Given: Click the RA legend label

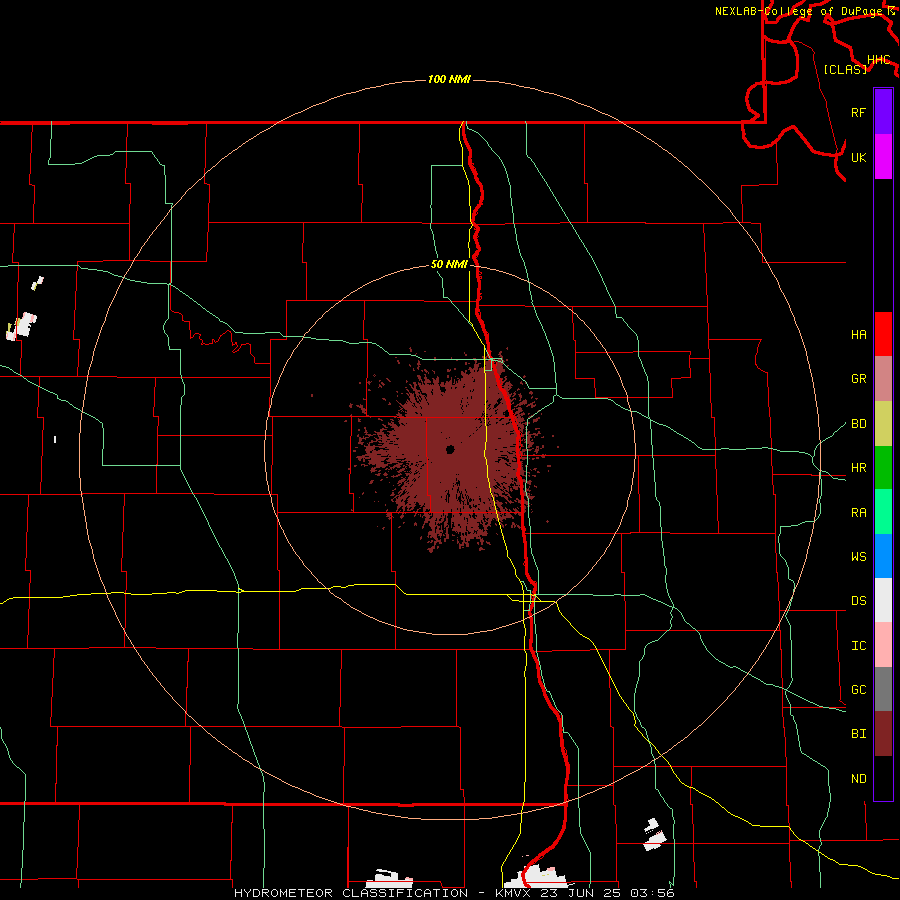Looking at the screenshot, I should 858,512.
